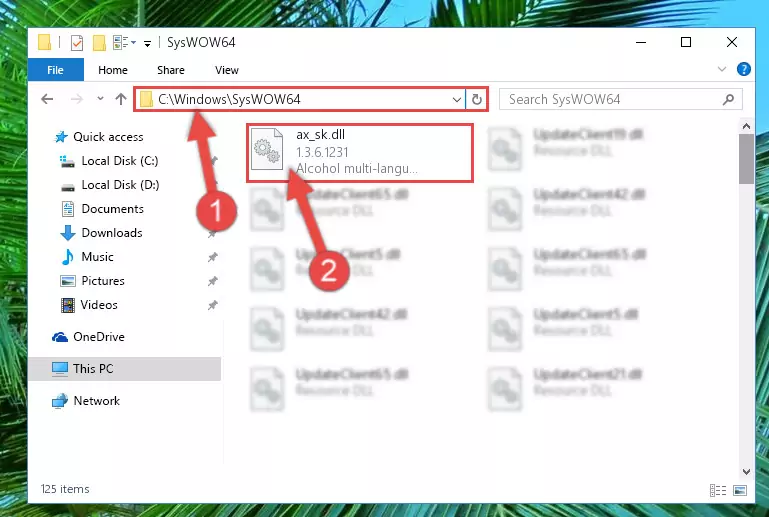Viewport: 769px width, 517px height.
Task: Select Quick access in the navigation pane
Action: pyautogui.click(x=108, y=137)
